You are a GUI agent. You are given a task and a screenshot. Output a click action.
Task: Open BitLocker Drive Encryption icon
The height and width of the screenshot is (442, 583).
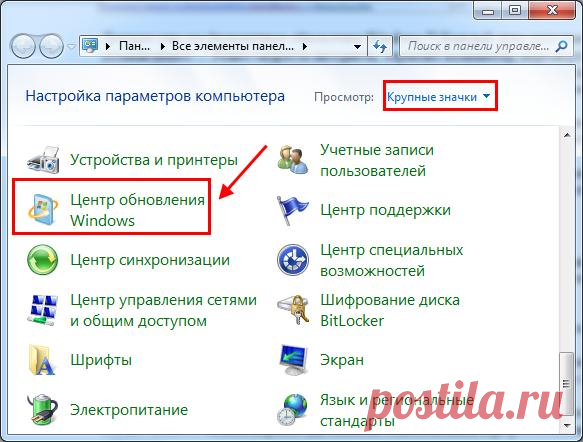(x=293, y=310)
